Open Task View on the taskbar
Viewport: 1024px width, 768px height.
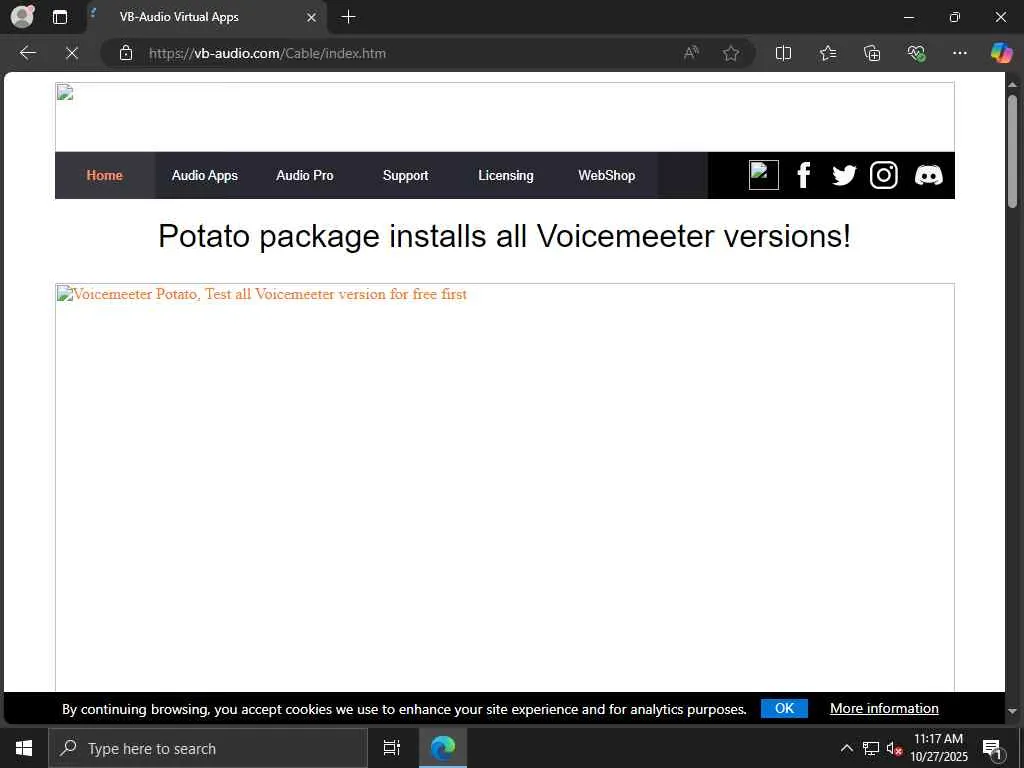[x=391, y=748]
